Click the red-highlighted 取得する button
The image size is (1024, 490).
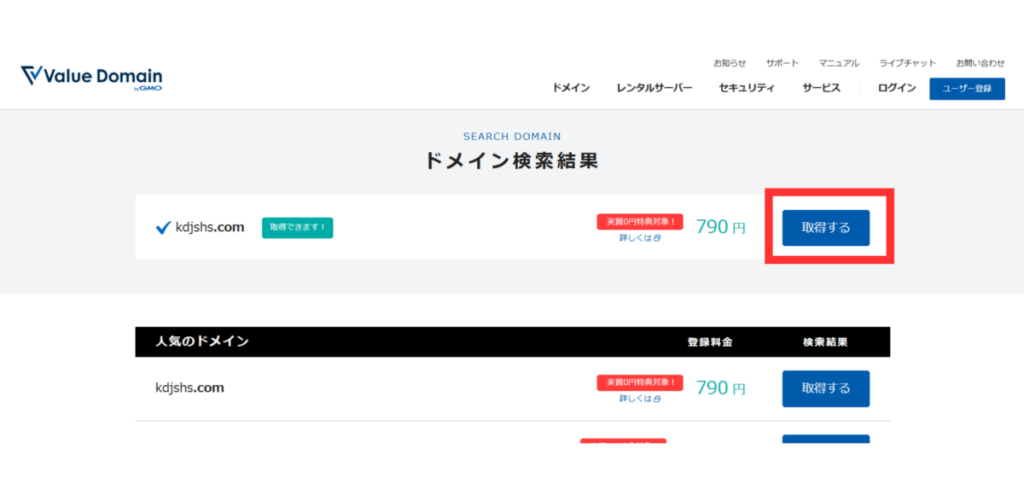pyautogui.click(x=825, y=228)
